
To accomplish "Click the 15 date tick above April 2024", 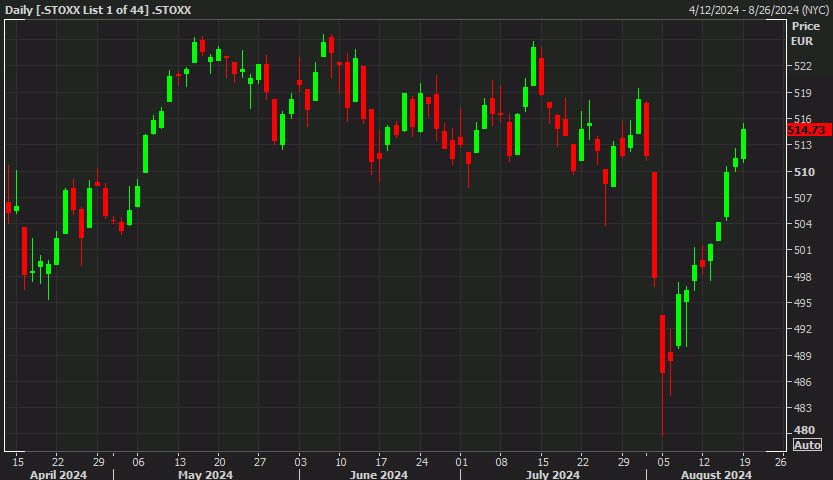I will pyautogui.click(x=18, y=462).
